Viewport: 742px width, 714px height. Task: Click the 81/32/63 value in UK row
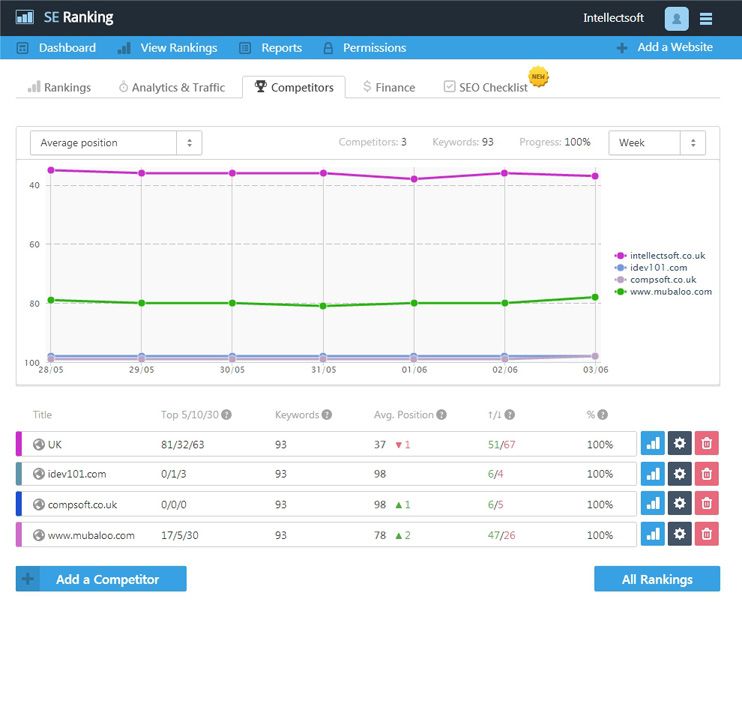tap(183, 445)
